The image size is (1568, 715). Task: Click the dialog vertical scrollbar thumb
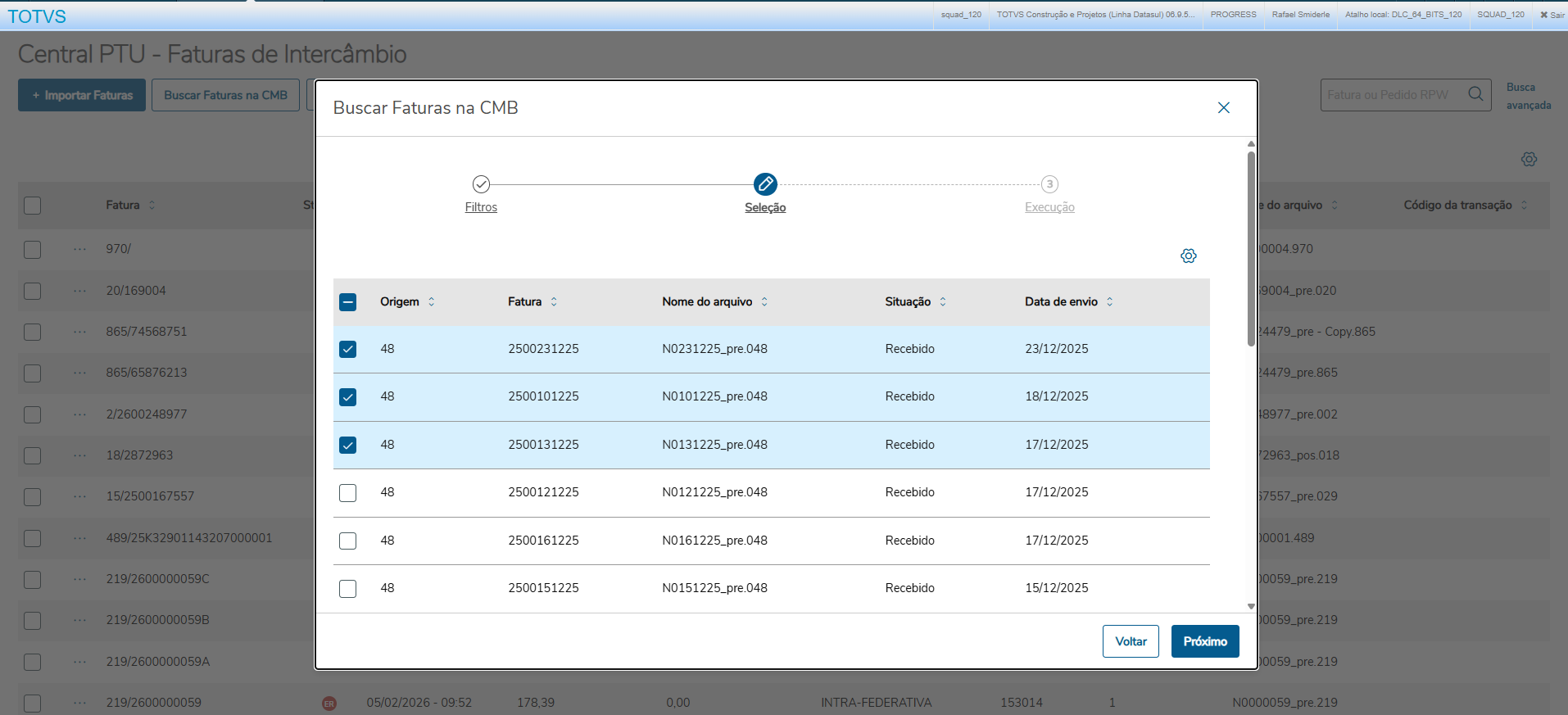1251,248
